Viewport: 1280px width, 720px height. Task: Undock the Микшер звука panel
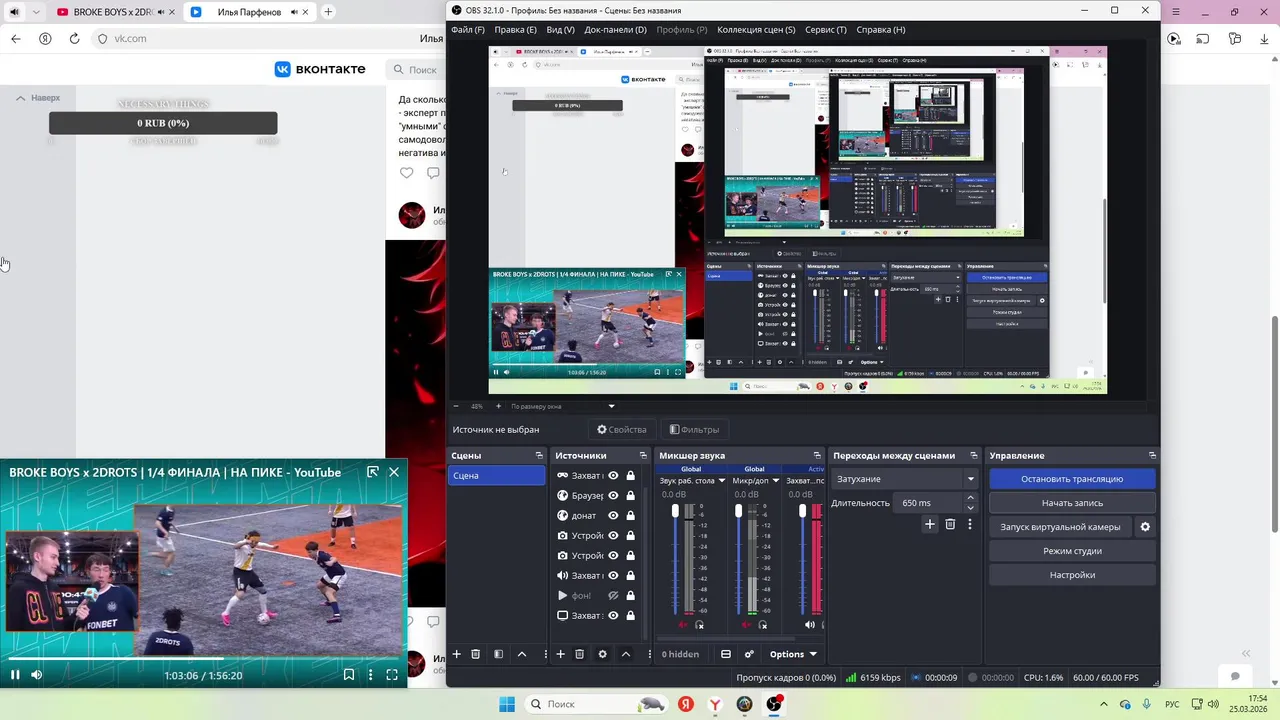pyautogui.click(x=819, y=455)
